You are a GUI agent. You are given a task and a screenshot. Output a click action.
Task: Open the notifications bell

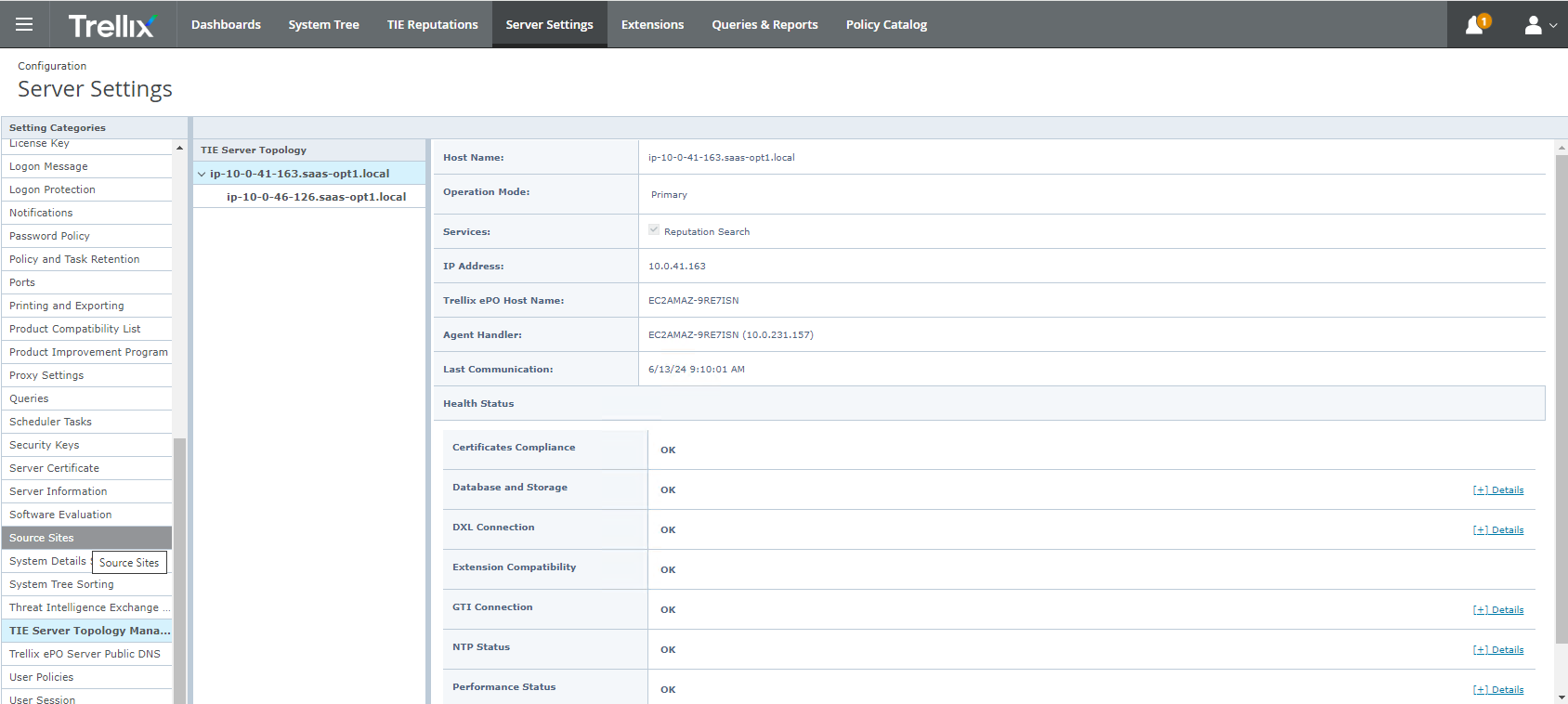click(x=1477, y=24)
